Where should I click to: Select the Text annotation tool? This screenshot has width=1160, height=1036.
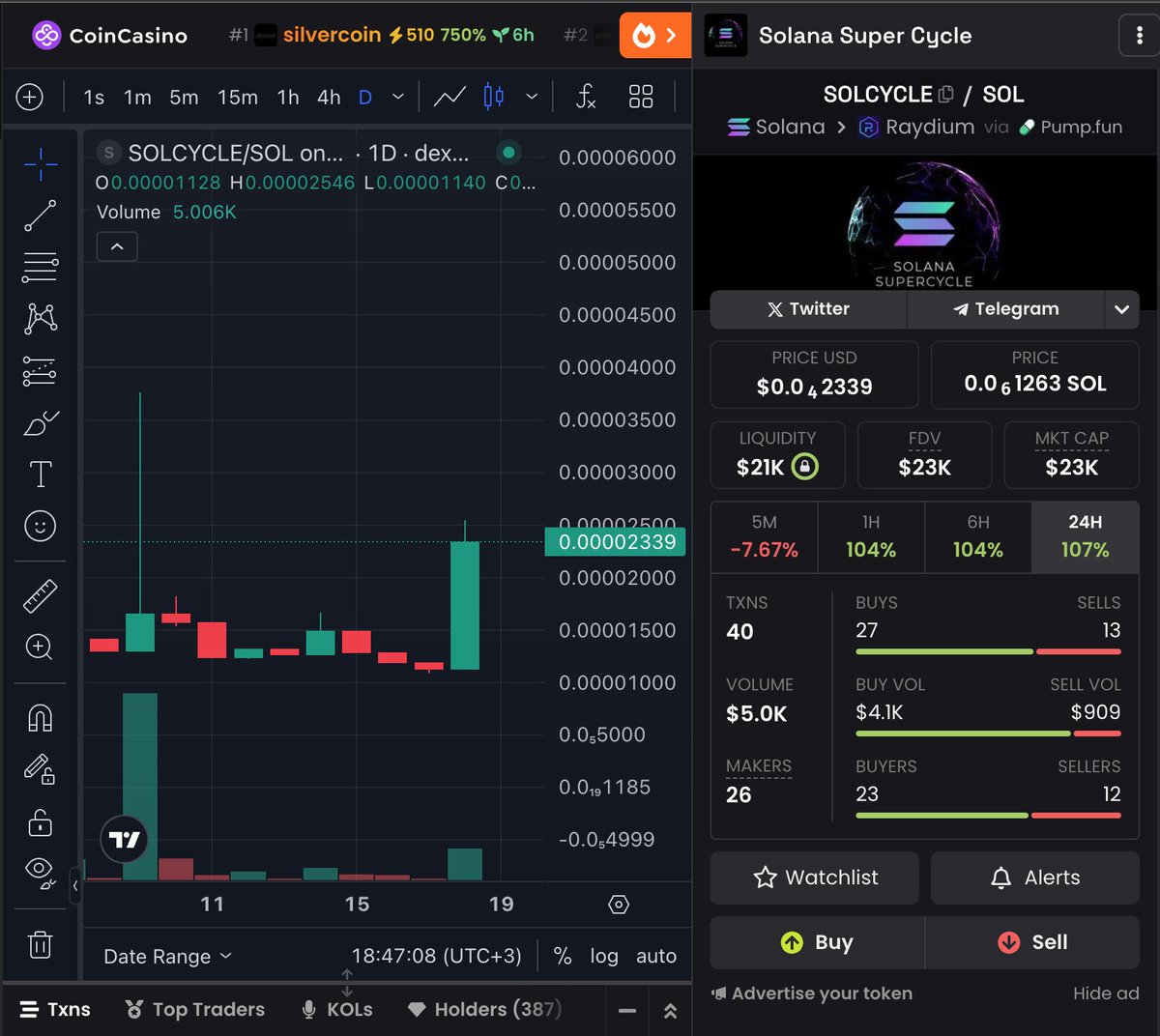click(x=41, y=474)
